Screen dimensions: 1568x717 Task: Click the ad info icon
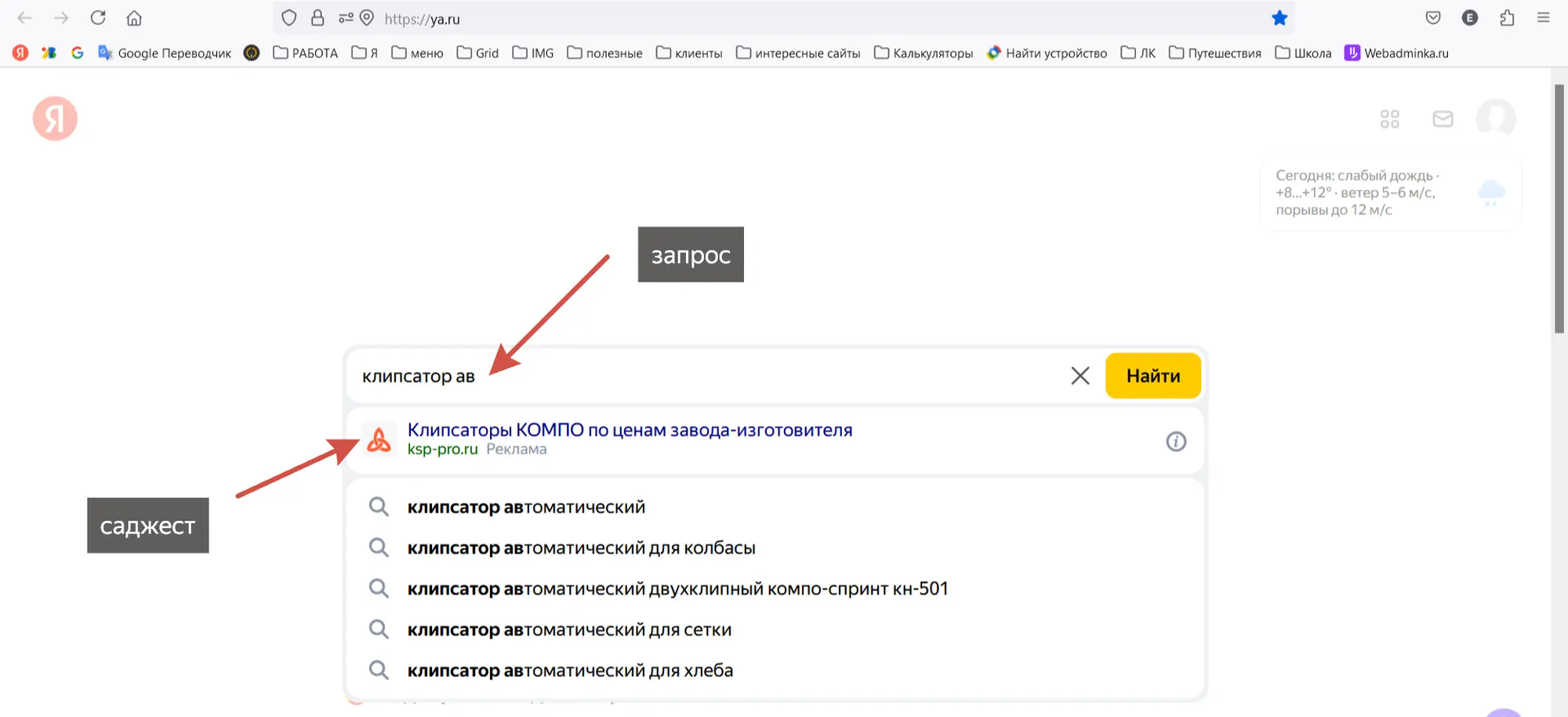click(x=1175, y=442)
